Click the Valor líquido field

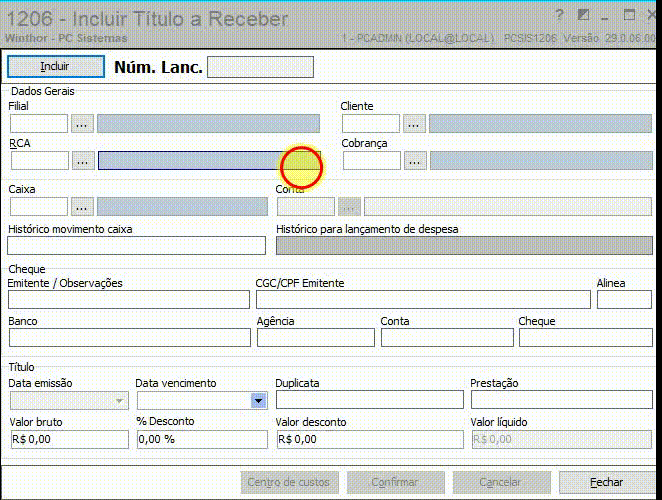pos(562,439)
